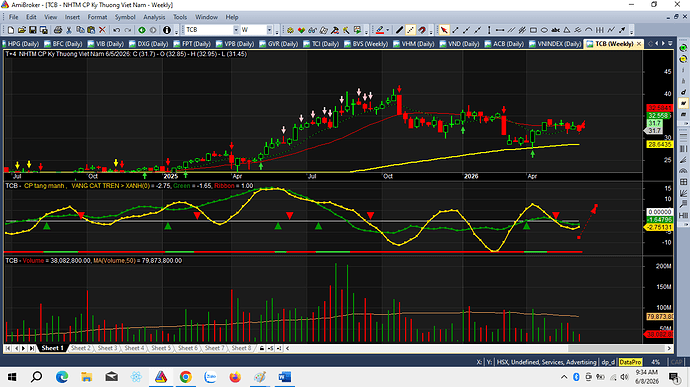690x387 pixels.
Task: Click the Cut scissors icon
Action: 69,30
